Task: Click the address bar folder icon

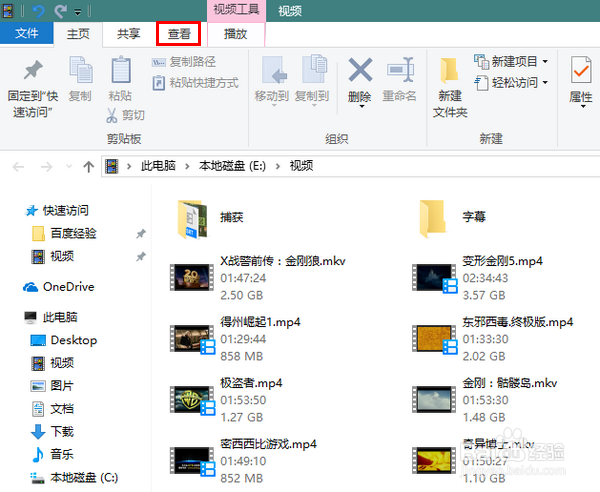Action: (x=112, y=166)
